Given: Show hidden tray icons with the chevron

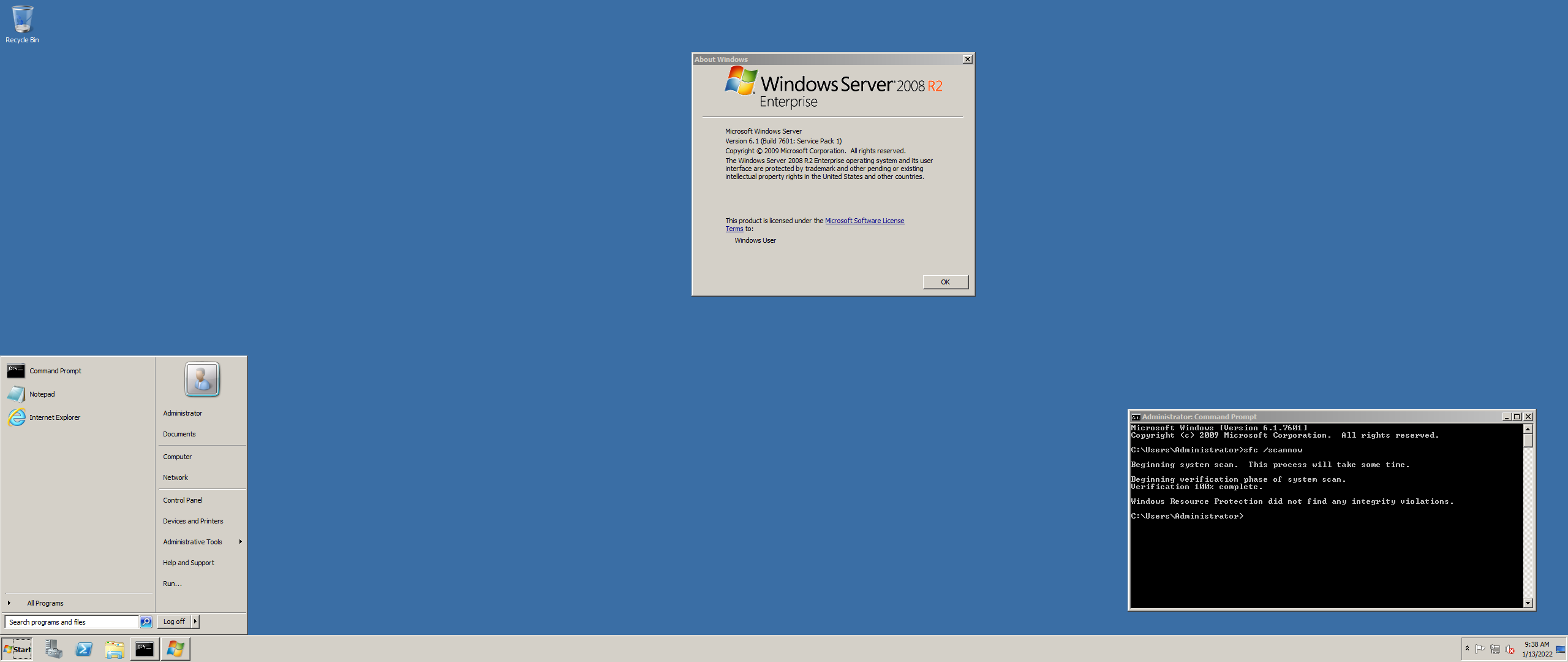Looking at the screenshot, I should pos(1467,649).
